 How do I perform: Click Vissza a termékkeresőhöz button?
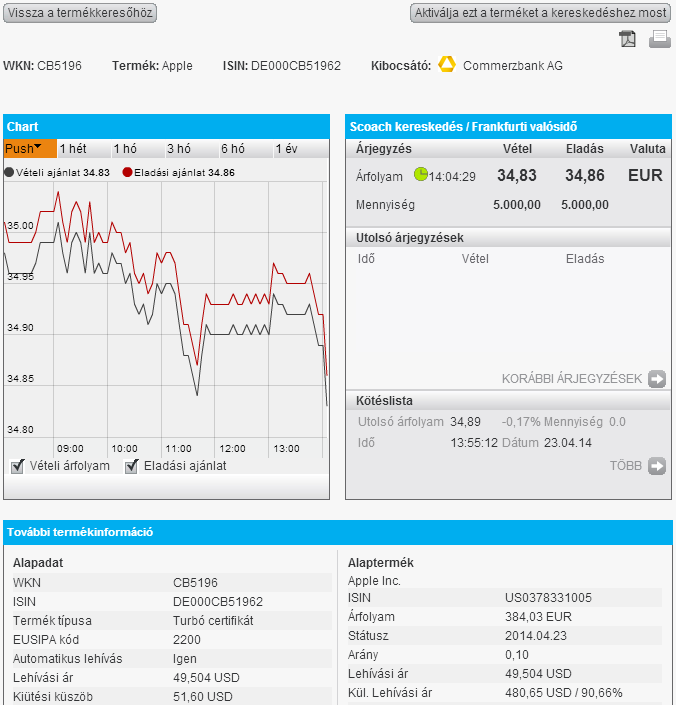80,13
